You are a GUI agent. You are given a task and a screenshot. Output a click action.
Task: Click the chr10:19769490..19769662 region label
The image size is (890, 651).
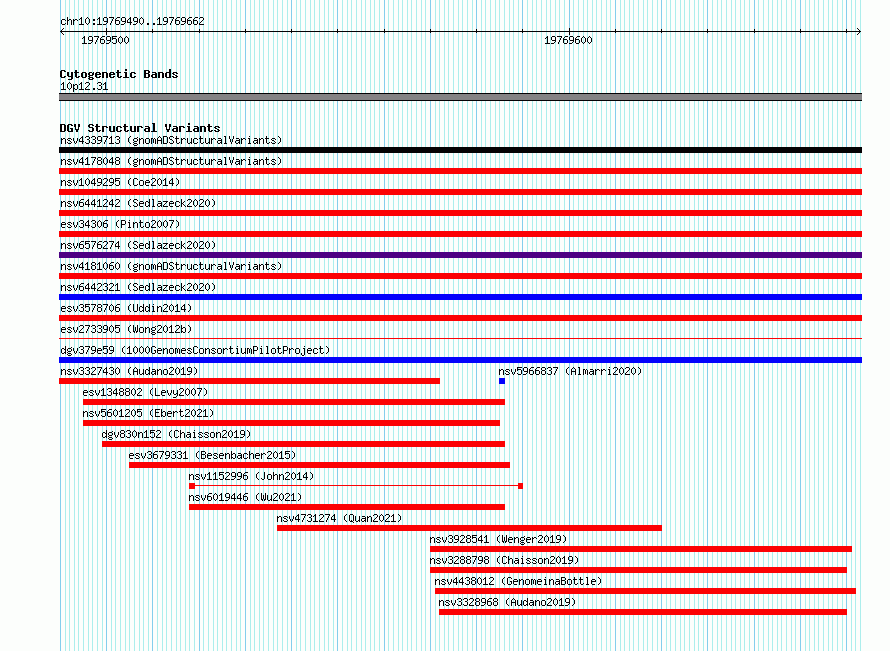pyautogui.click(x=132, y=21)
